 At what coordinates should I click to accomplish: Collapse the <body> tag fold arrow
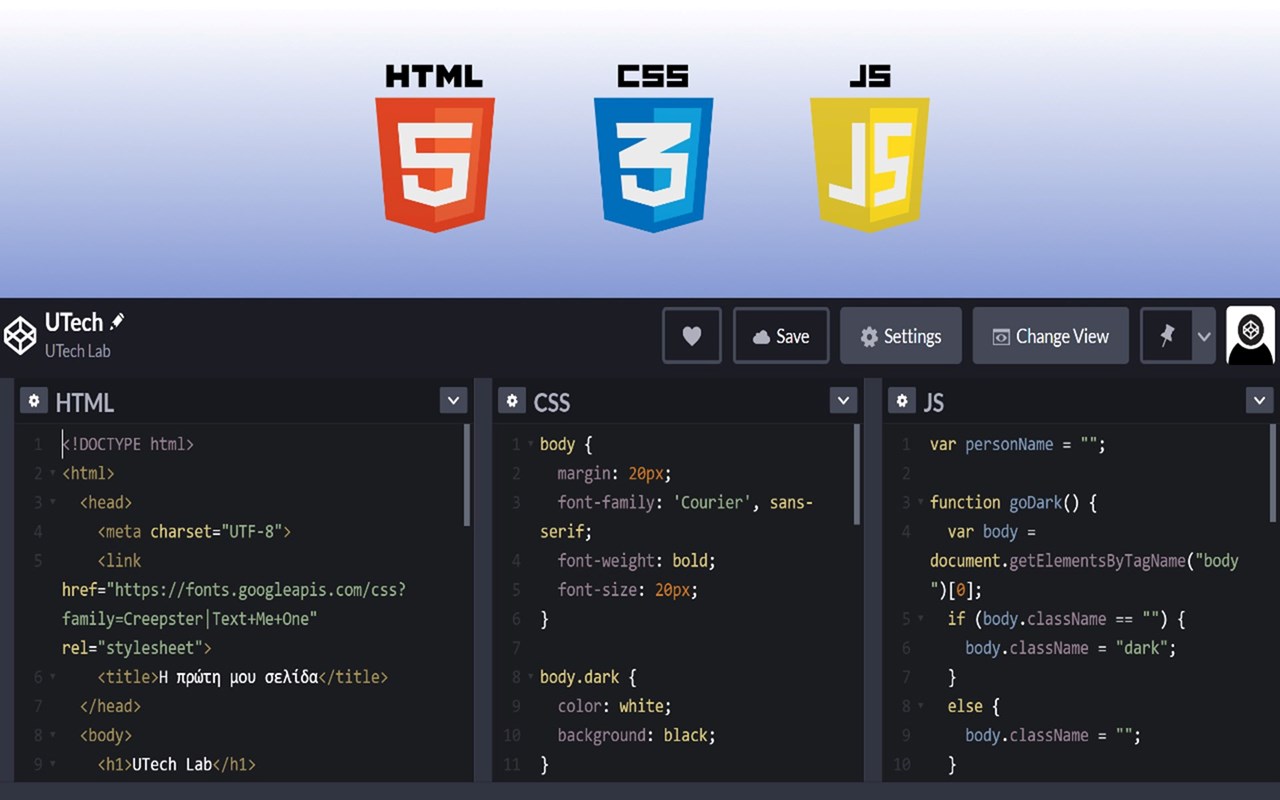(x=52, y=735)
